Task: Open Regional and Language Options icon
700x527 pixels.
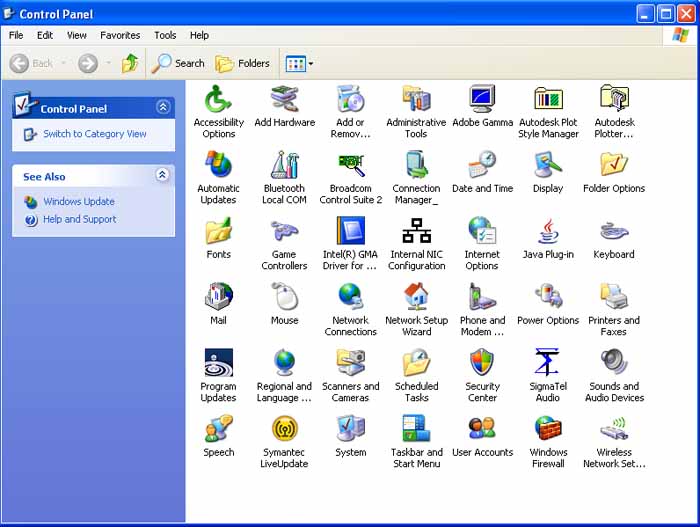Action: [284, 362]
